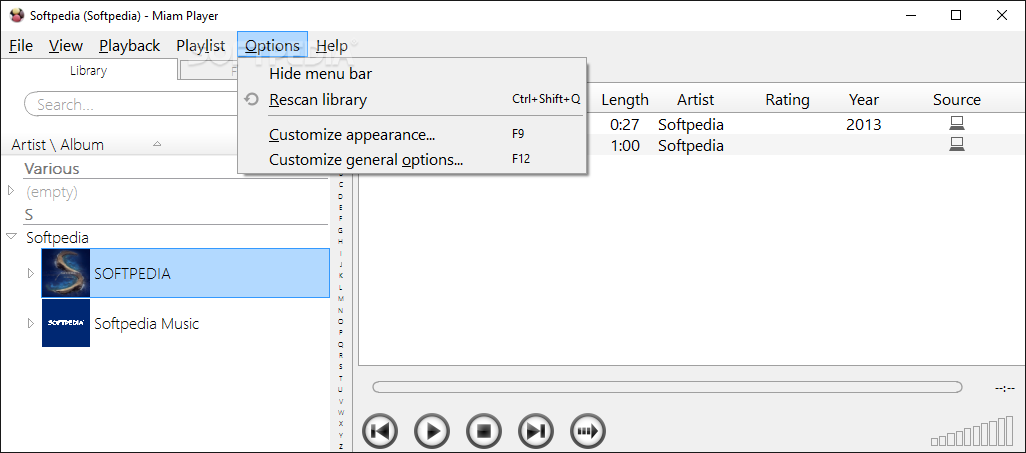Open the View menu

66,46
